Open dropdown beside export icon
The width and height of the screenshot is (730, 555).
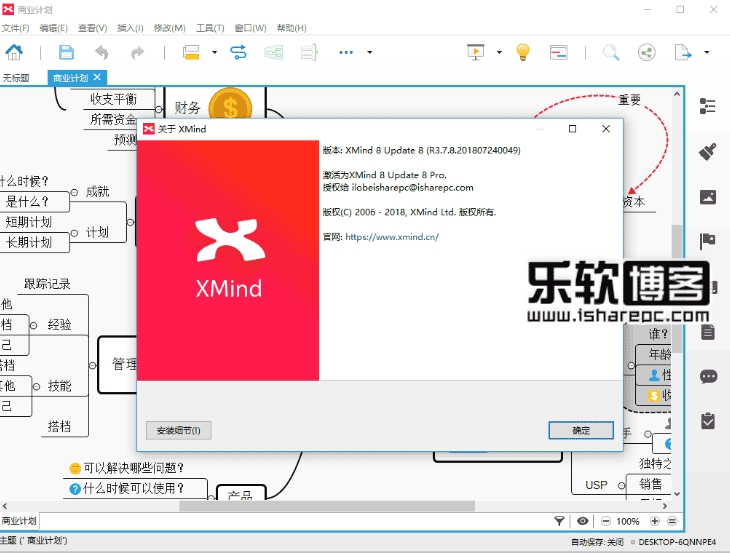pyautogui.click(x=706, y=52)
